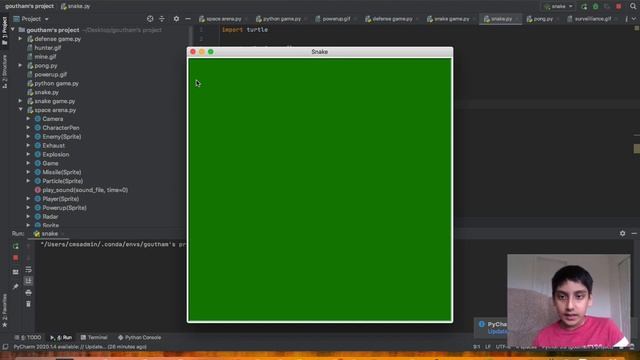Switch to space arena.py editor tab
This screenshot has width=640, height=360.
(220, 19)
